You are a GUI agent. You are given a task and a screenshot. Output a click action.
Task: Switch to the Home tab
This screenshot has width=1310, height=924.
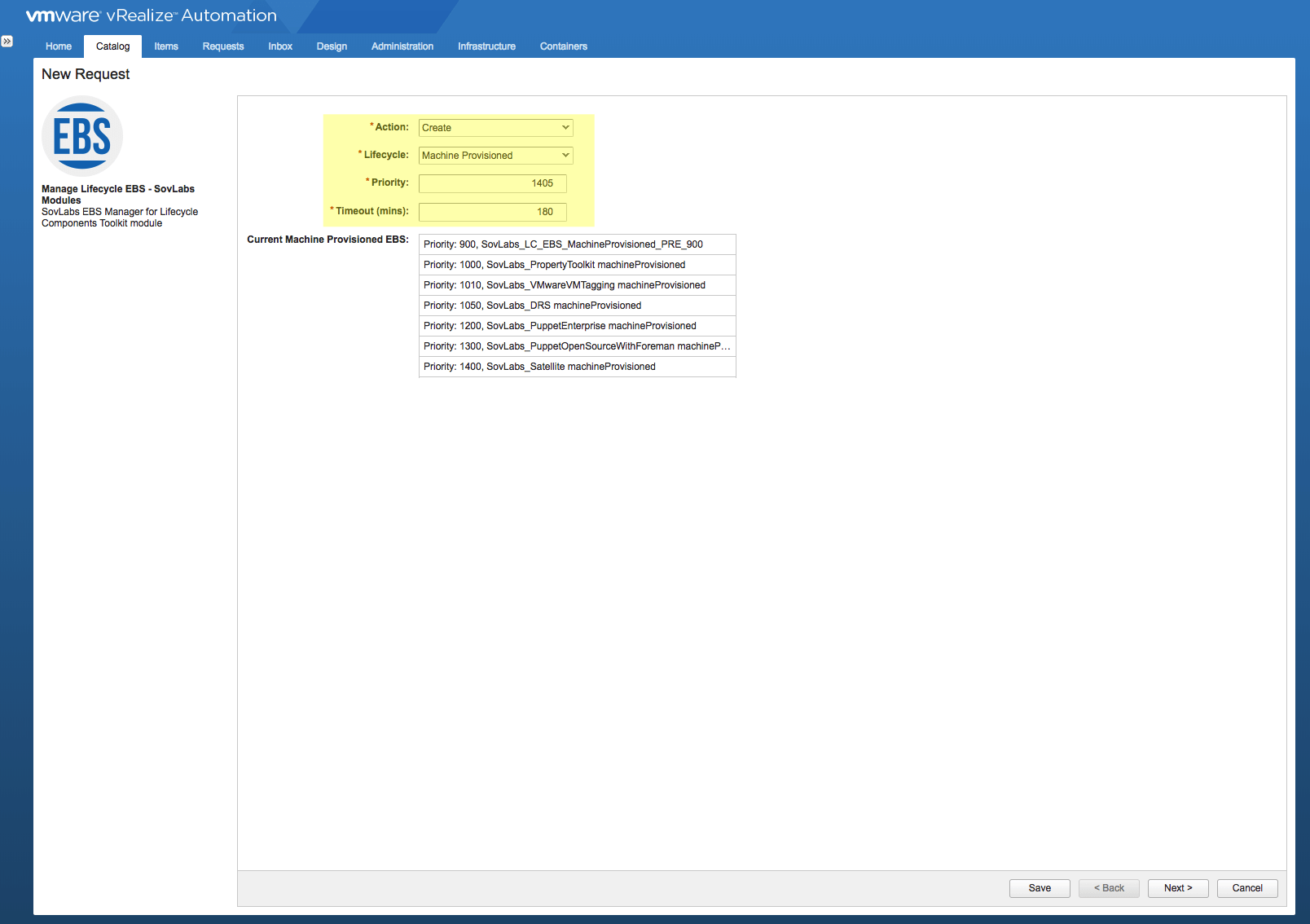coord(59,46)
